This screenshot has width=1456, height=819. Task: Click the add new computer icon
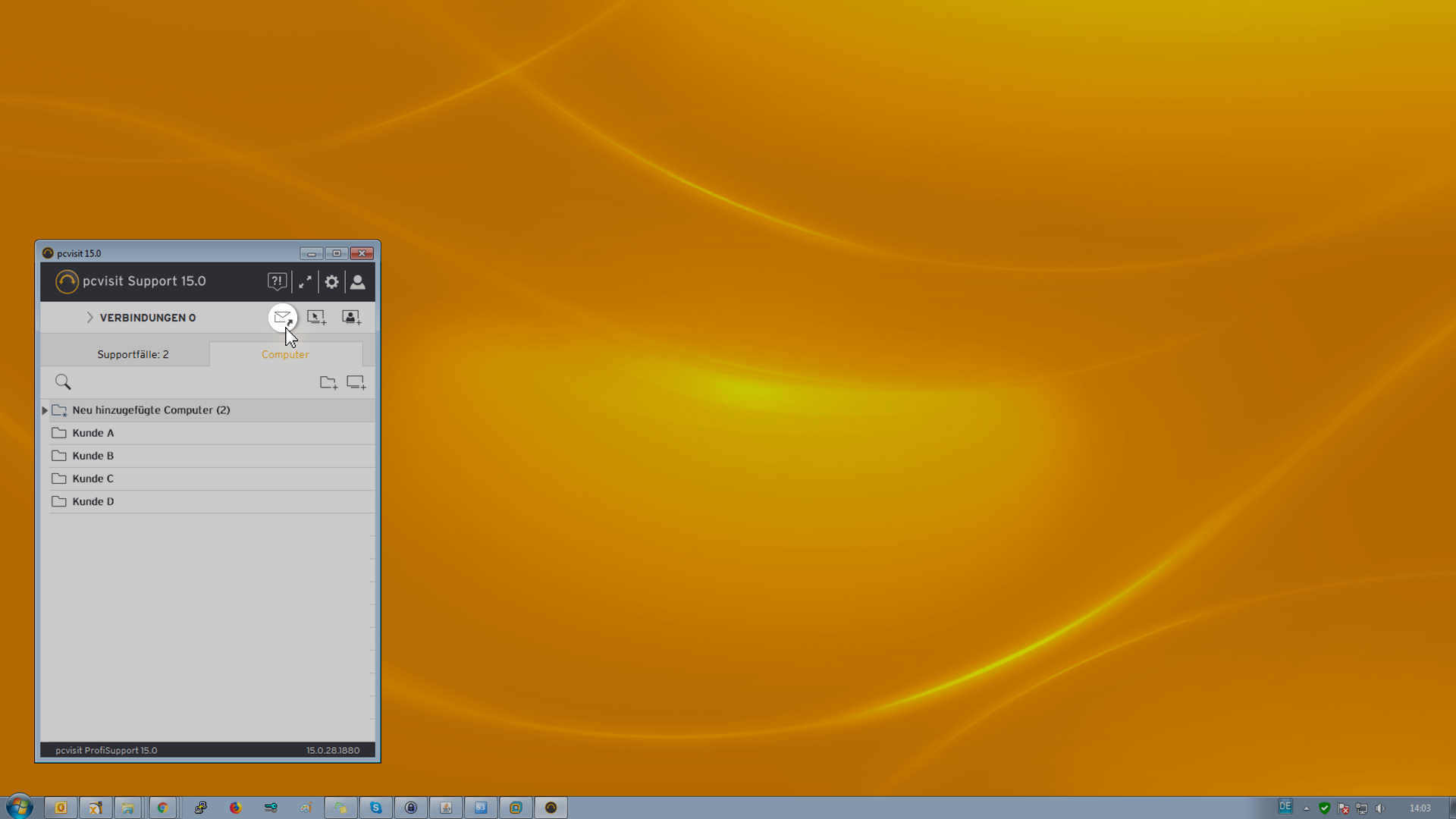tap(356, 382)
